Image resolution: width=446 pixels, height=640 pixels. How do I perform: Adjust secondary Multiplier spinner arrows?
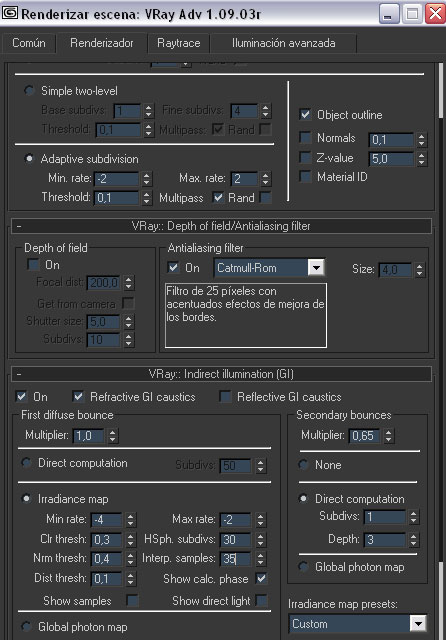(x=389, y=436)
